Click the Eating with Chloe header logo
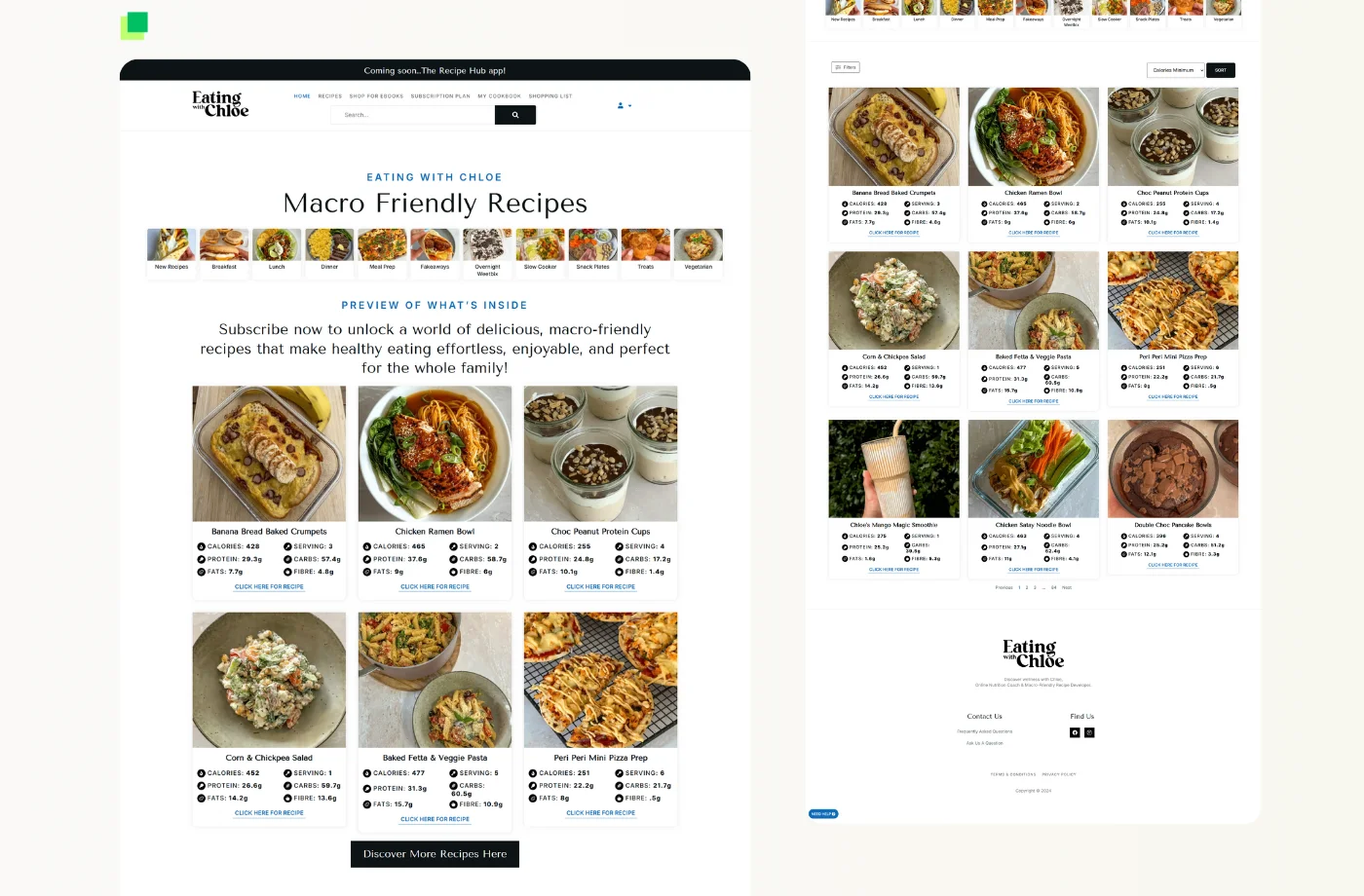1364x896 pixels. 220,103
